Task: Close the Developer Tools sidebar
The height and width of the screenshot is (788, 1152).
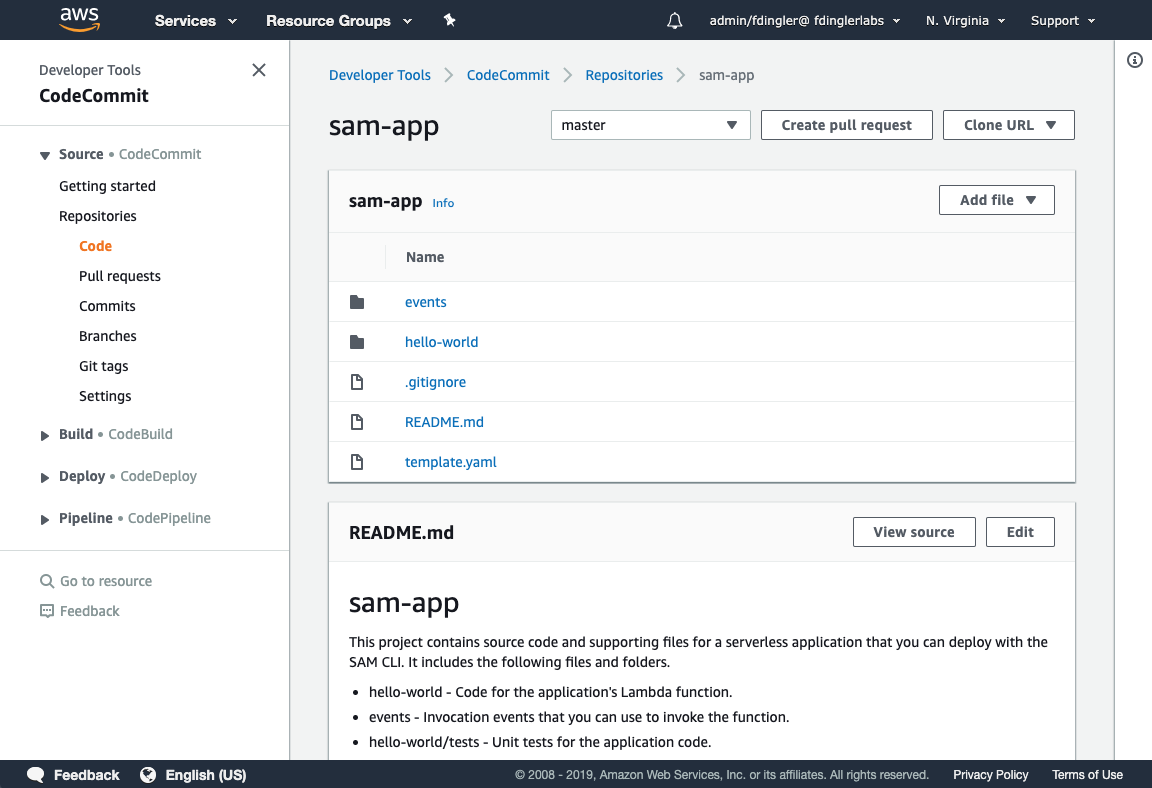Action: pyautogui.click(x=259, y=70)
